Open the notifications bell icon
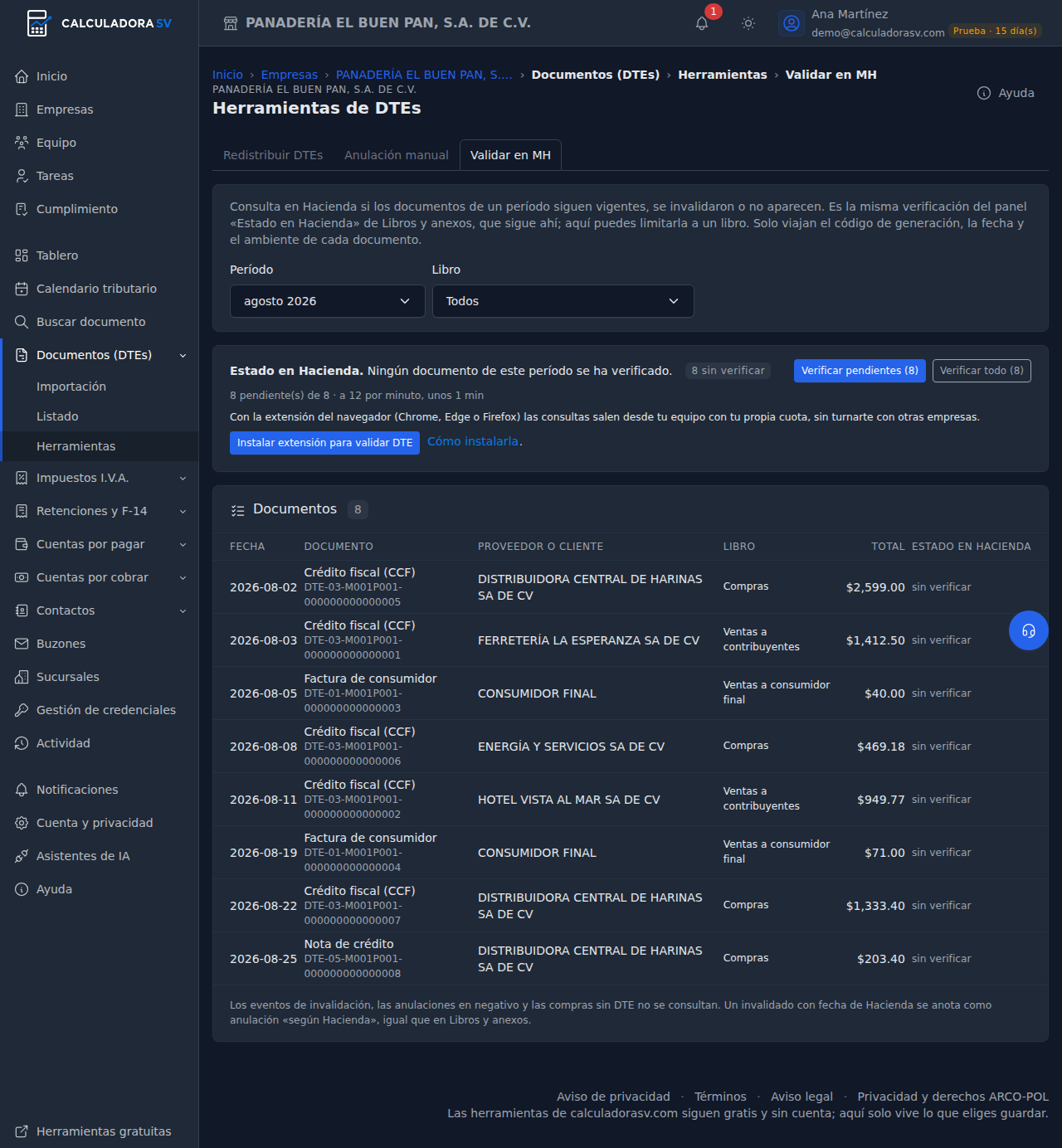The image size is (1062, 1148). tap(702, 23)
